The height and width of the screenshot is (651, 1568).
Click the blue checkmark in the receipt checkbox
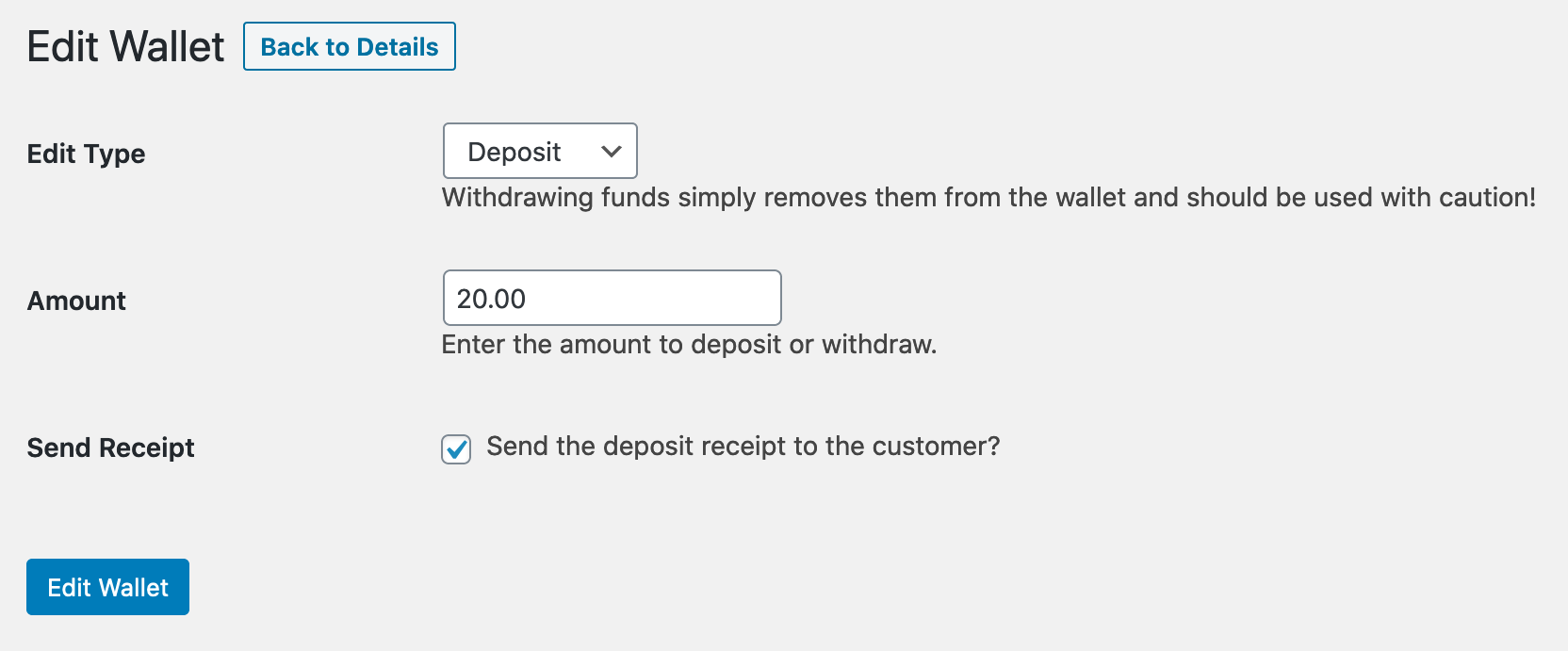coord(457,448)
